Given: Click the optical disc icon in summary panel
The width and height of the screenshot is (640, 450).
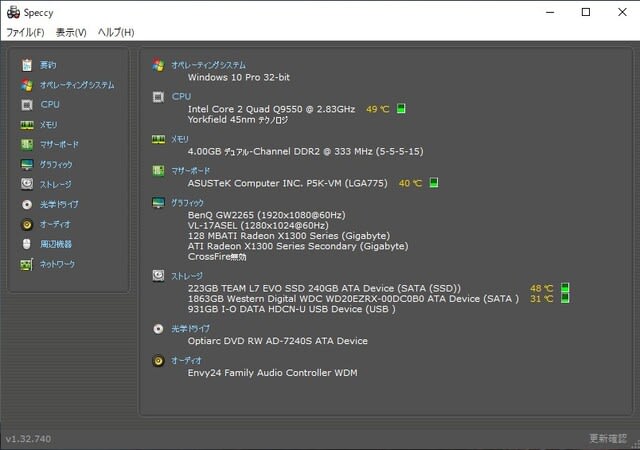Looking at the screenshot, I should [x=158, y=329].
